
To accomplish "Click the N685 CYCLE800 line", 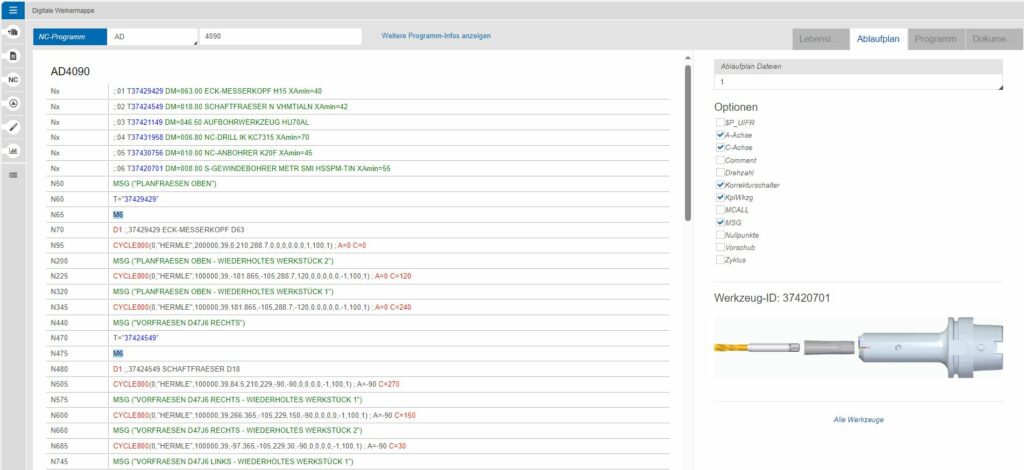I will (261, 446).
